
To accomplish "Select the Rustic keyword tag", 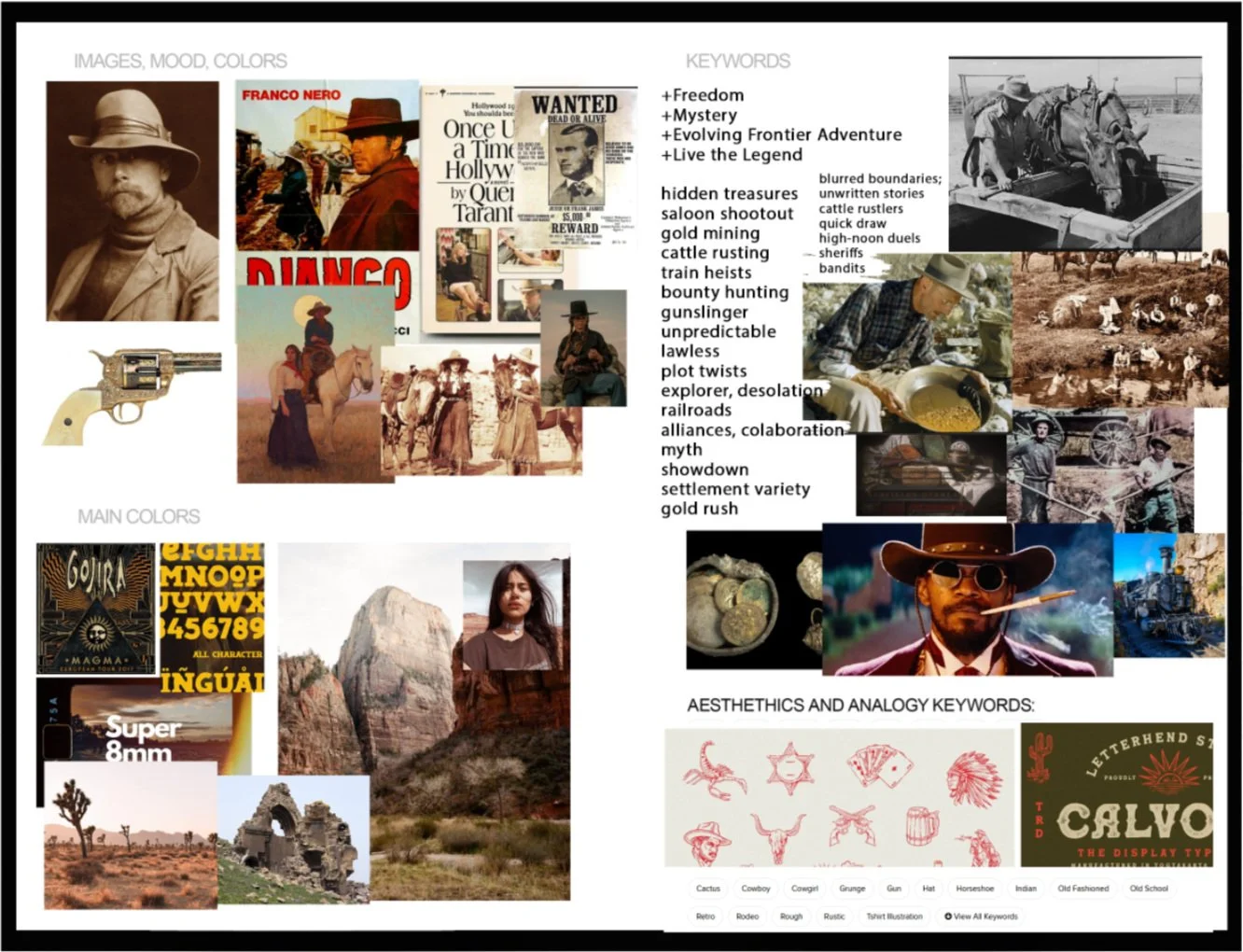I will point(834,917).
